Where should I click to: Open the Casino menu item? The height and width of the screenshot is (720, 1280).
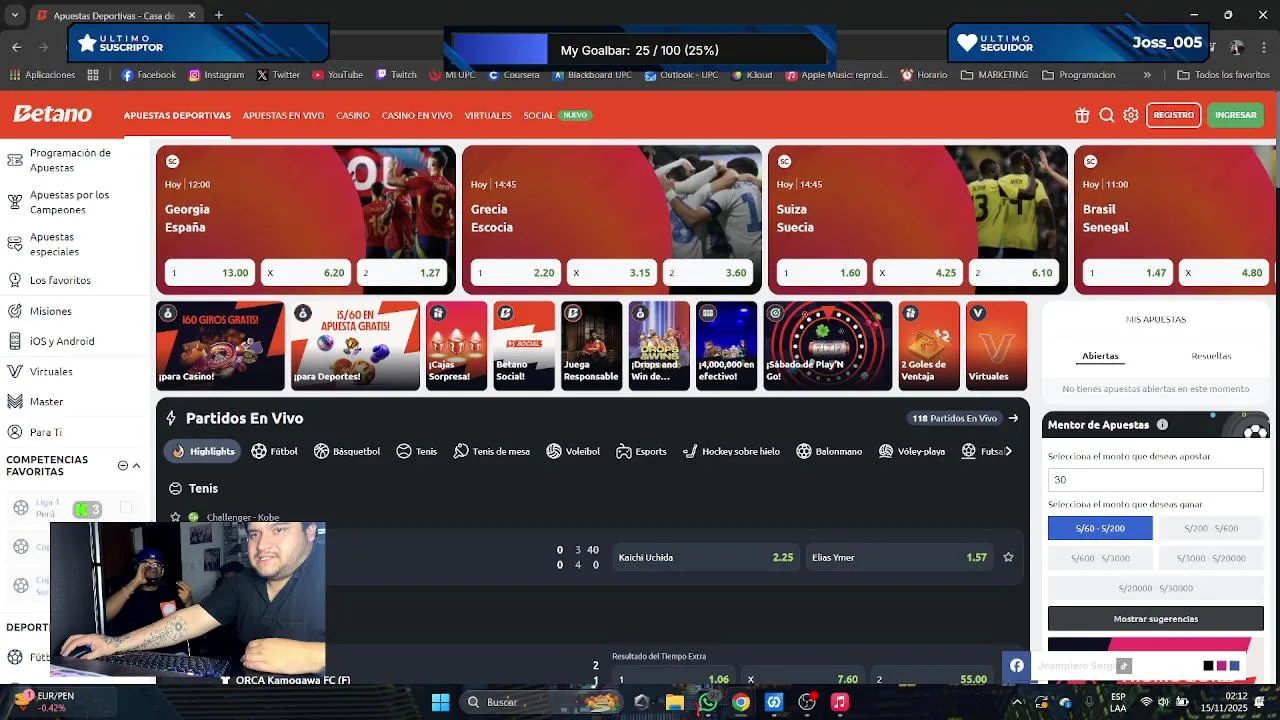pyautogui.click(x=353, y=115)
